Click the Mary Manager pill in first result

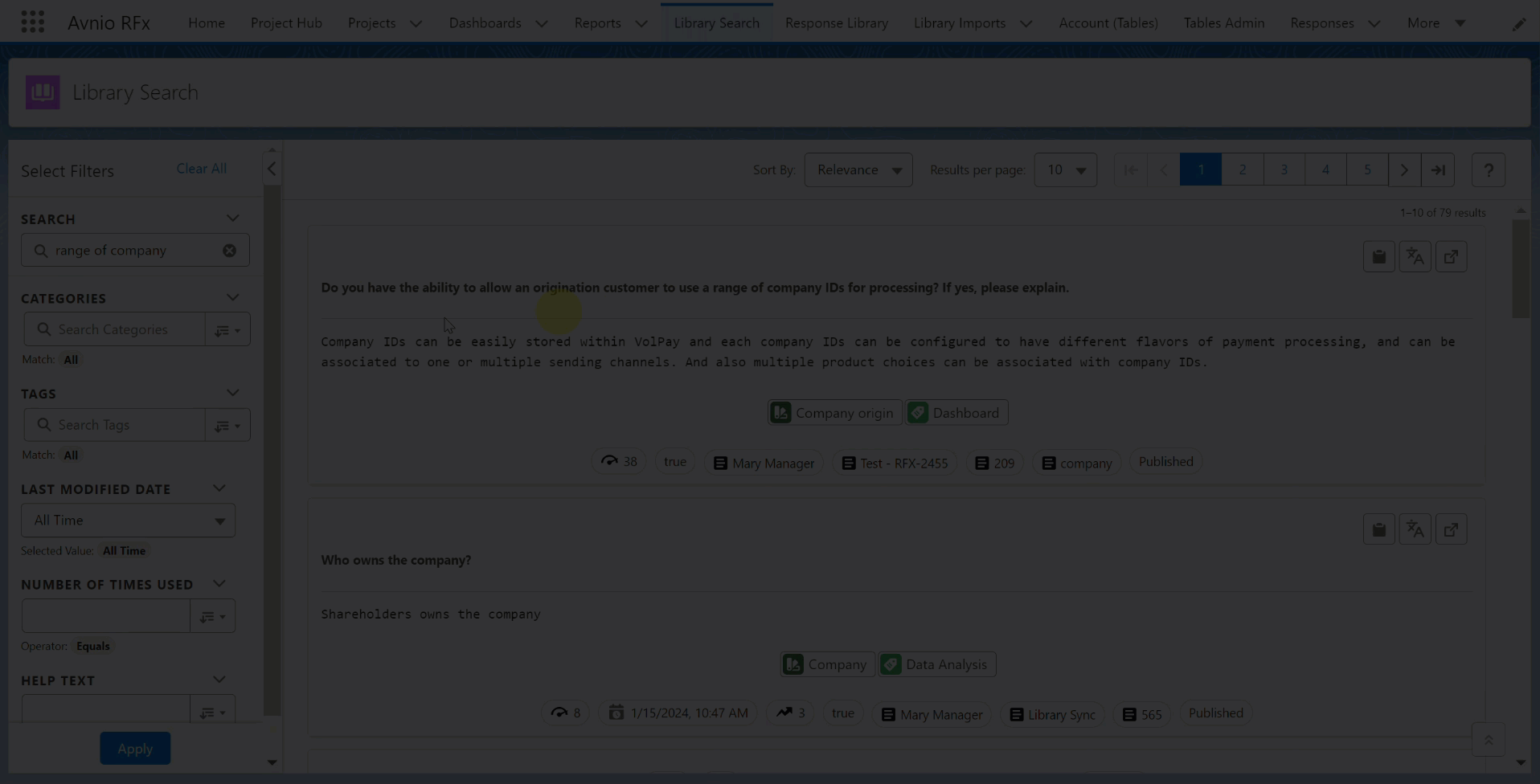764,463
